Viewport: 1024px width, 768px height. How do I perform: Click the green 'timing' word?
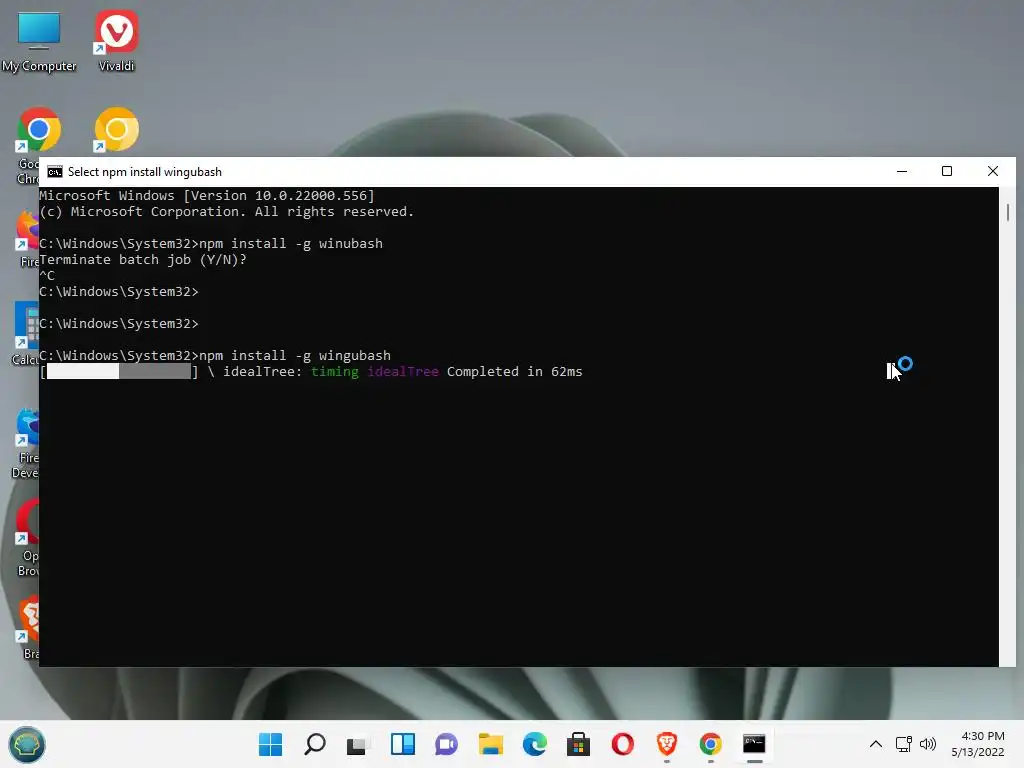[334, 372]
